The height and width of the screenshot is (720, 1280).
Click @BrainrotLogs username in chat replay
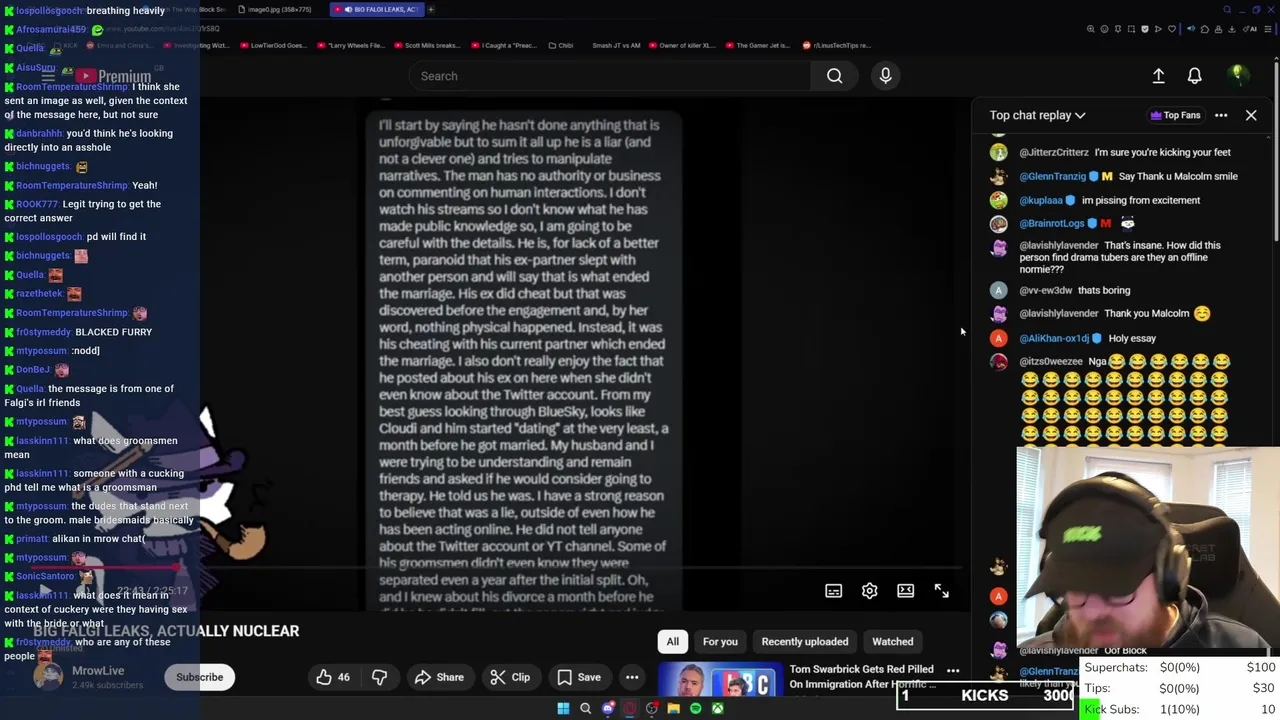(1051, 224)
